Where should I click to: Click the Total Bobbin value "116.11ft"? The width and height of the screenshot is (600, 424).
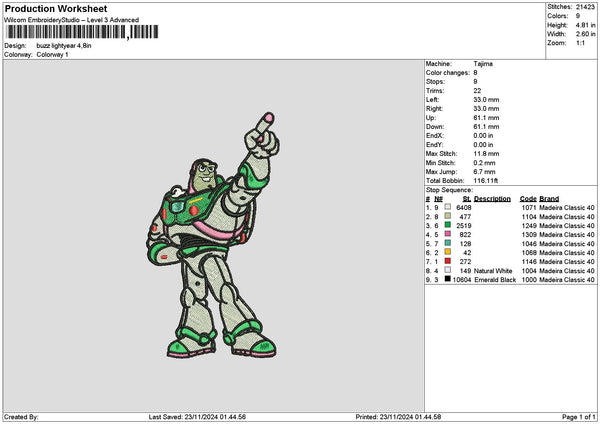pyautogui.click(x=486, y=181)
